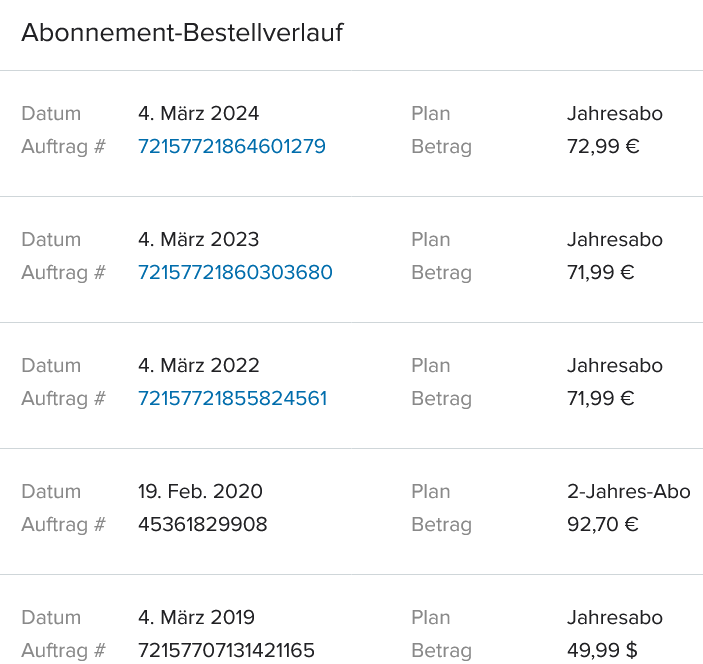Open order link 7215772186030 3680
Screen dimensions: 703x664
point(235,273)
